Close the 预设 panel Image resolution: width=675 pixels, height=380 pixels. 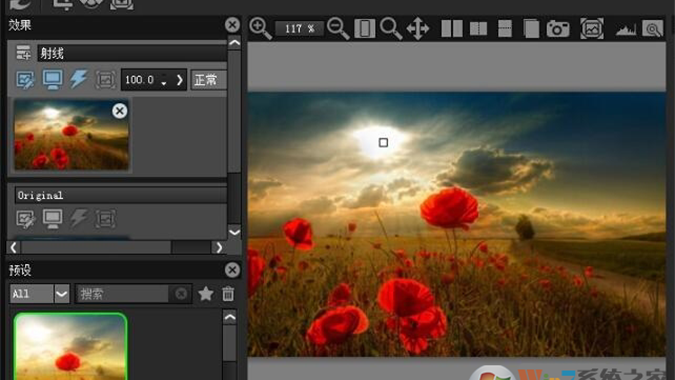coord(232,270)
